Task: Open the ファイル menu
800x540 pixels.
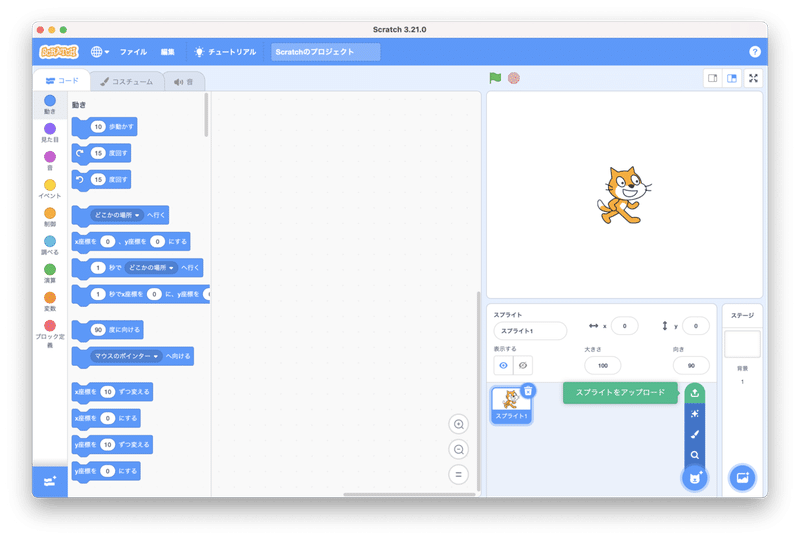Action: pos(133,52)
